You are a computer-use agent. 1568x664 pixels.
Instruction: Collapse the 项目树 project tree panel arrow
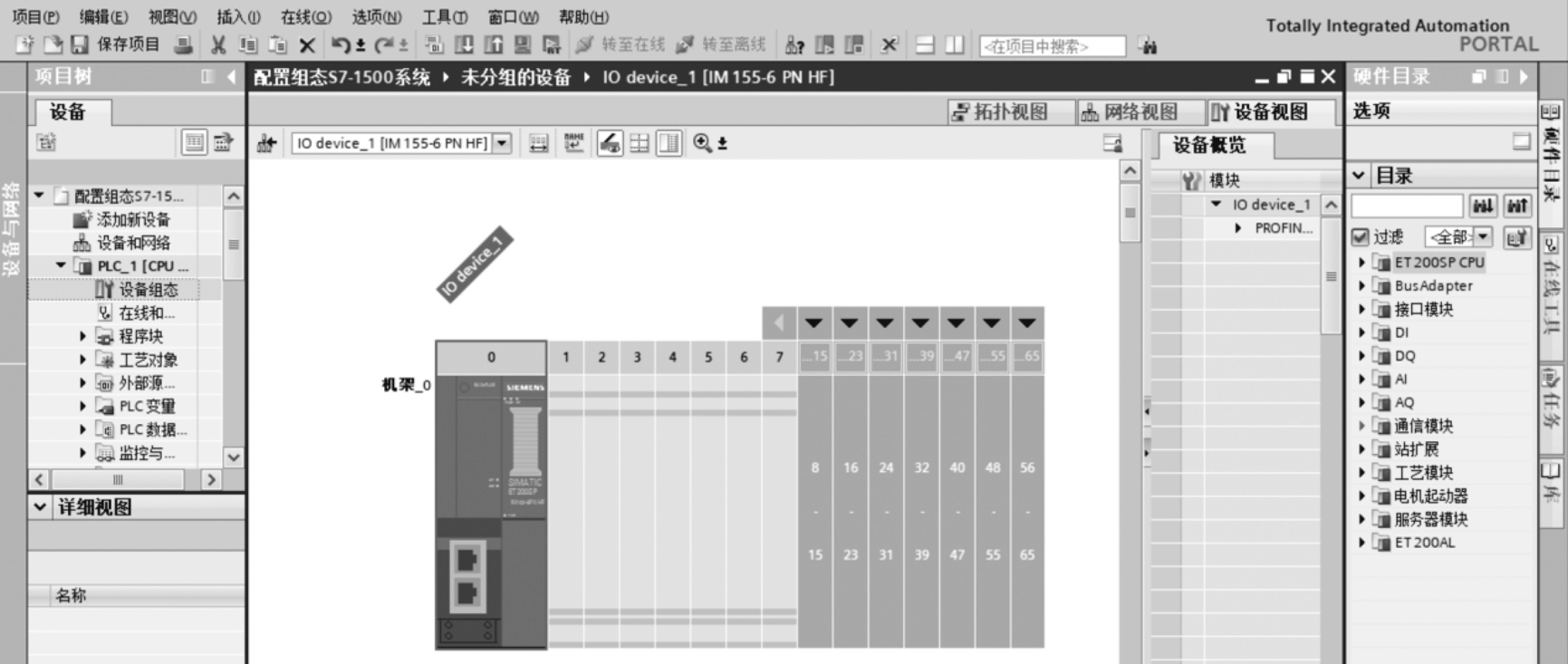tap(231, 77)
